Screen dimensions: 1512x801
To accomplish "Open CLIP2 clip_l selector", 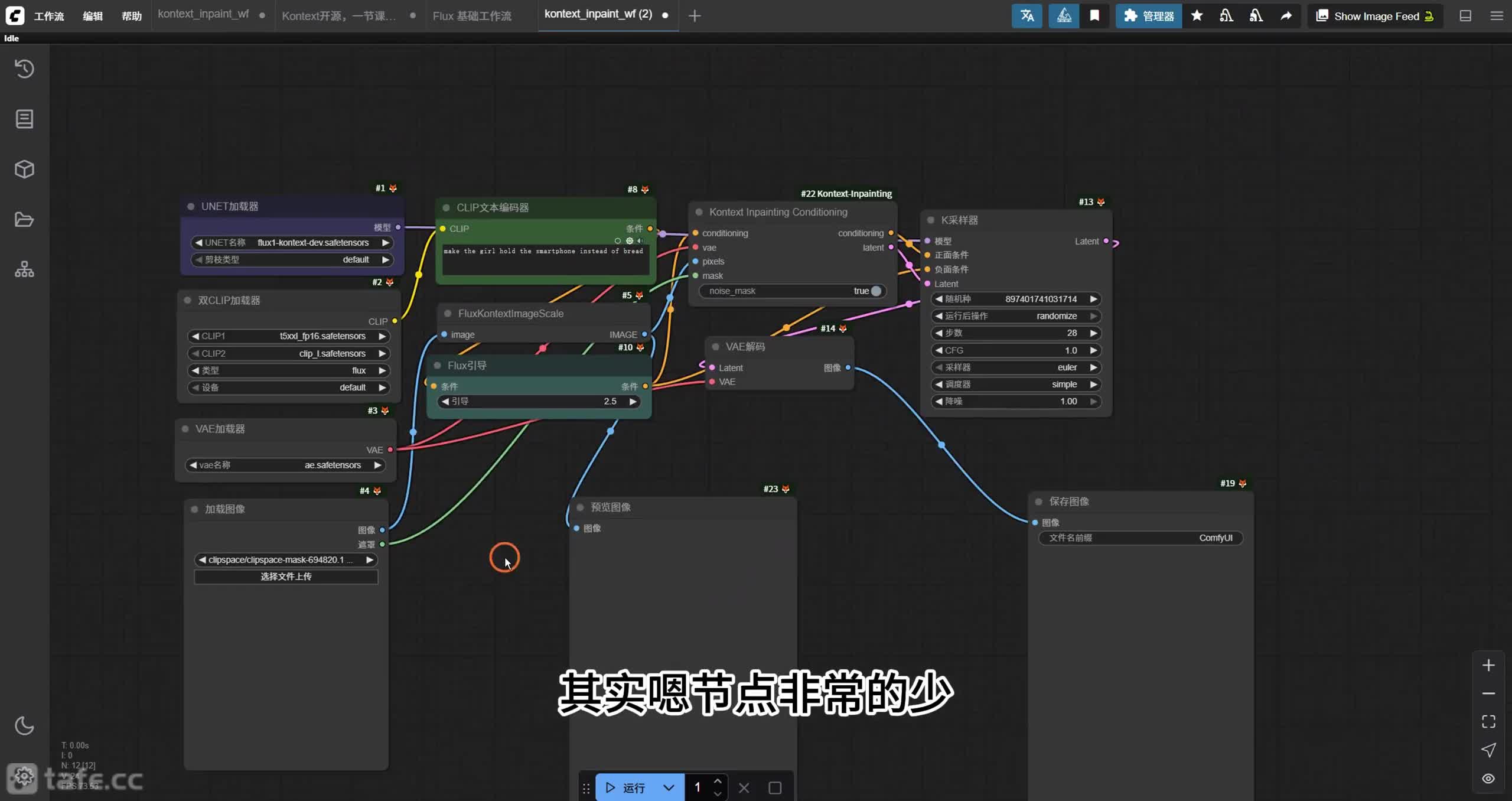I will [289, 353].
